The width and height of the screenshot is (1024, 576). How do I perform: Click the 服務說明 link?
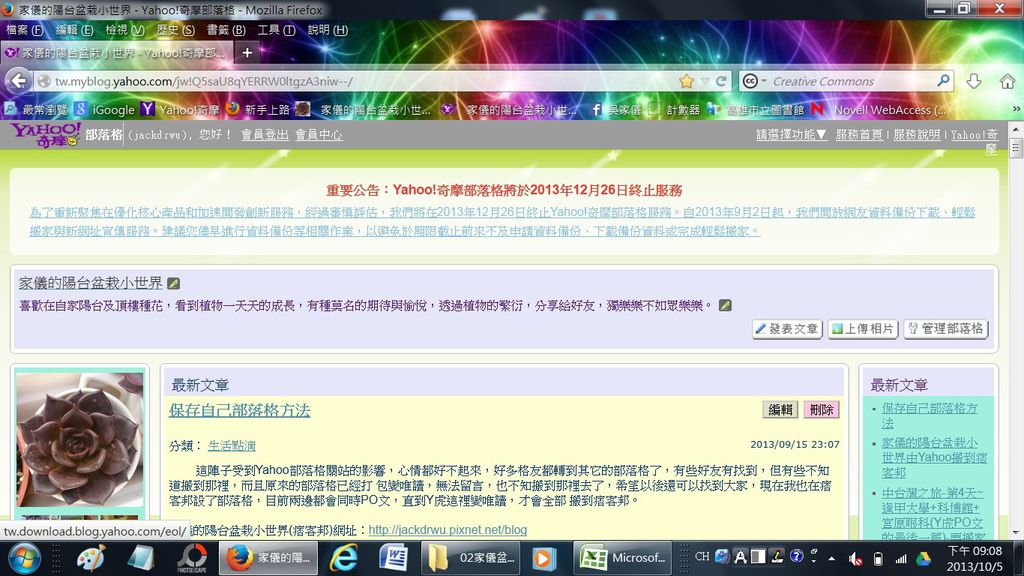point(917,135)
